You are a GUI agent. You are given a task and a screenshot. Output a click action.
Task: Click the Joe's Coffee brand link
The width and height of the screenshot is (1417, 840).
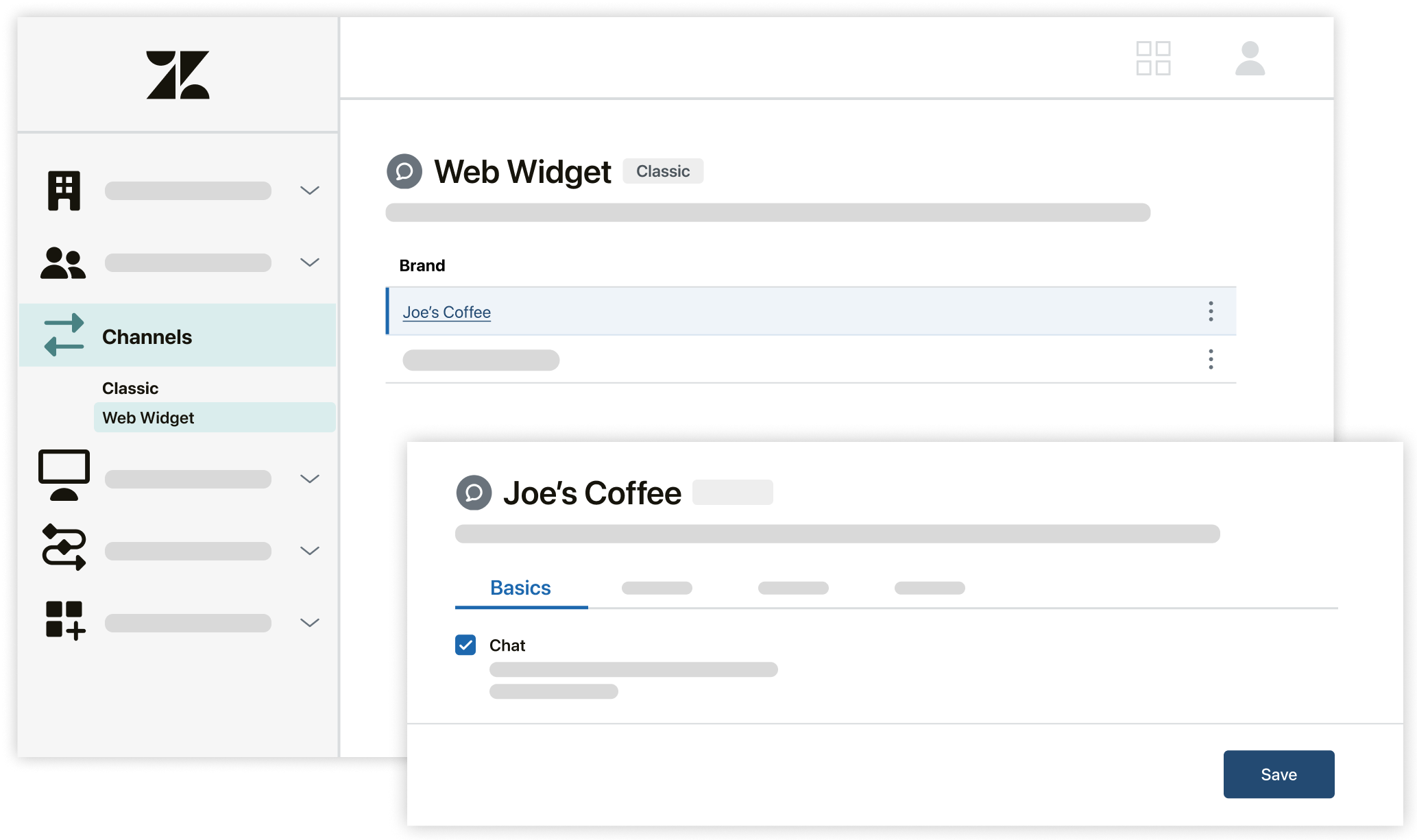(447, 311)
